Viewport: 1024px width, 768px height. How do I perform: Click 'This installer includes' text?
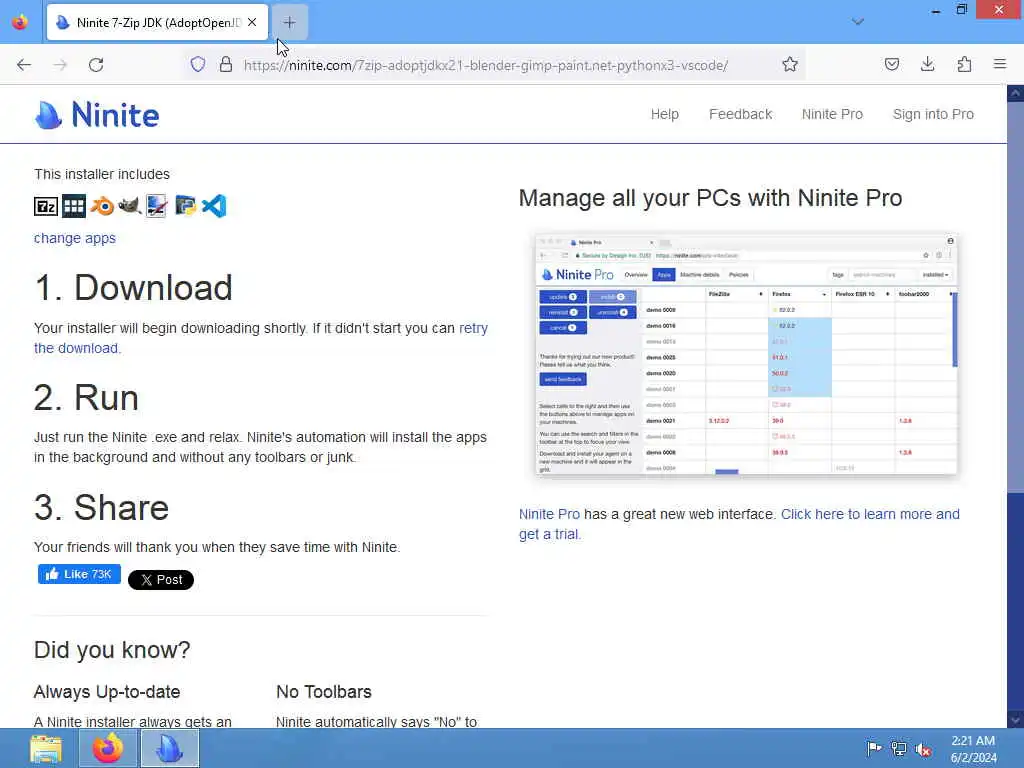tap(102, 174)
